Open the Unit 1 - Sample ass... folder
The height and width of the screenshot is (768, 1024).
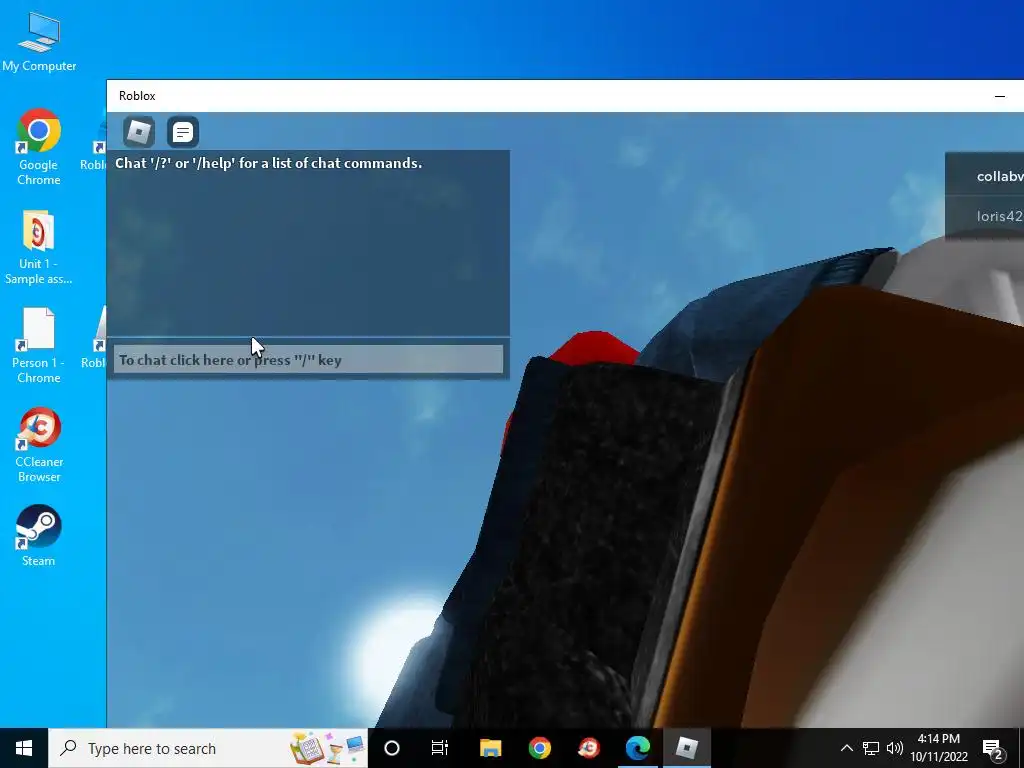(x=39, y=248)
